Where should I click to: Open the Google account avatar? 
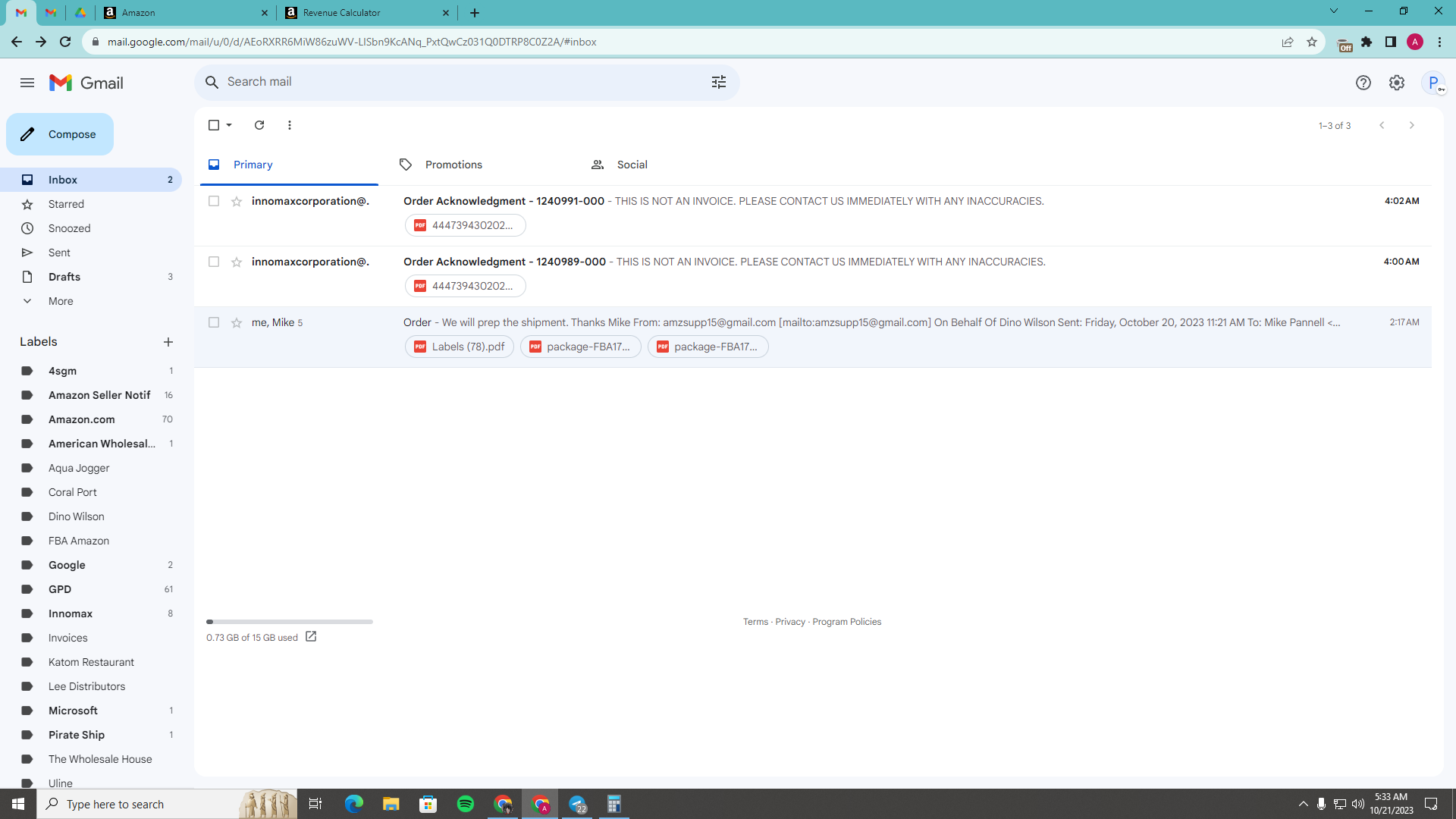1433,83
